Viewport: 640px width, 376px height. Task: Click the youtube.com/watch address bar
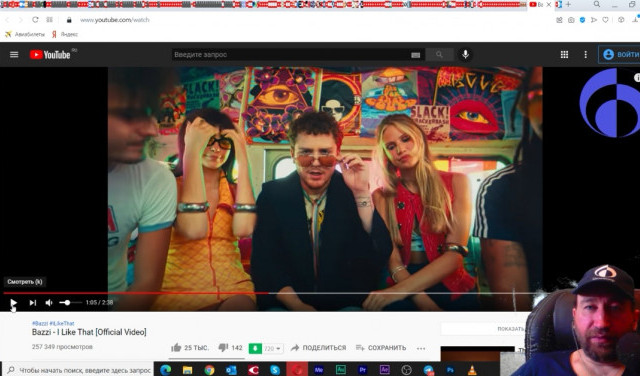pos(115,20)
